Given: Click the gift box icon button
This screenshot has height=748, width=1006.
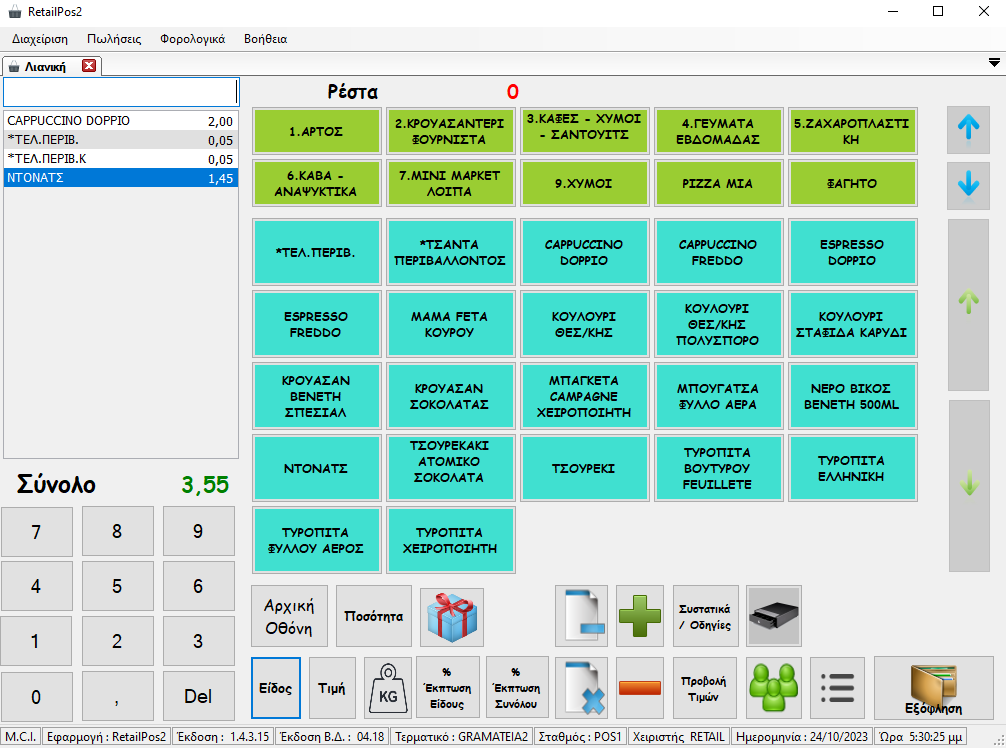Looking at the screenshot, I should pyautogui.click(x=452, y=616).
